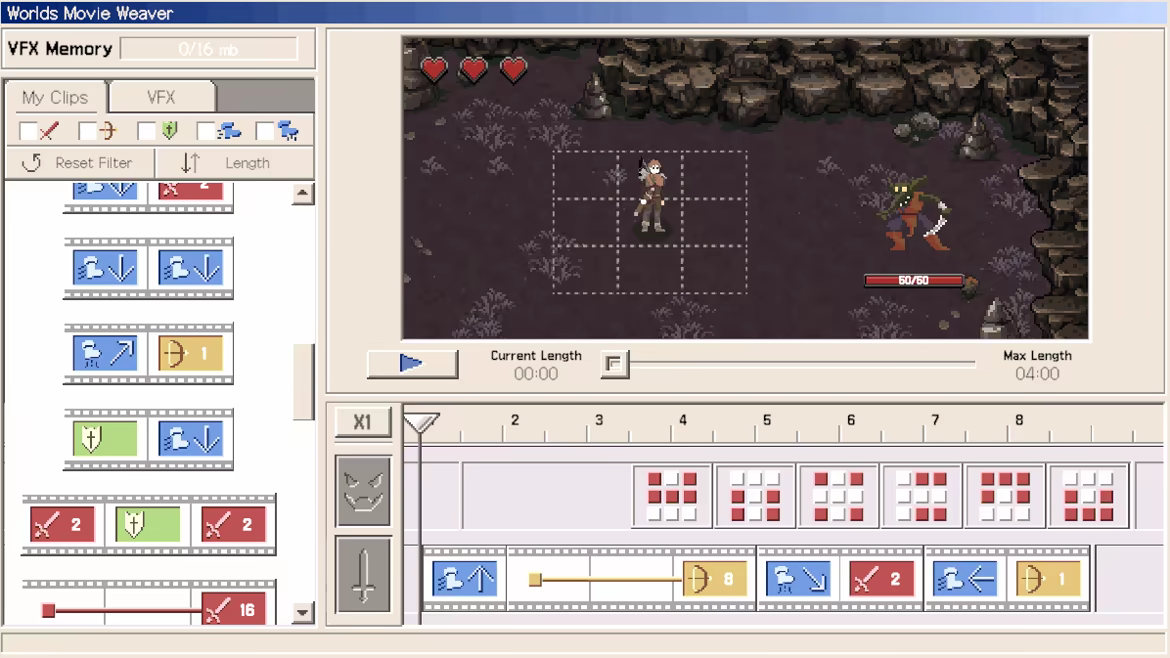Screen dimensions: 1170x658
Task: Toggle the sword attack filter checkbox
Action: (28, 131)
